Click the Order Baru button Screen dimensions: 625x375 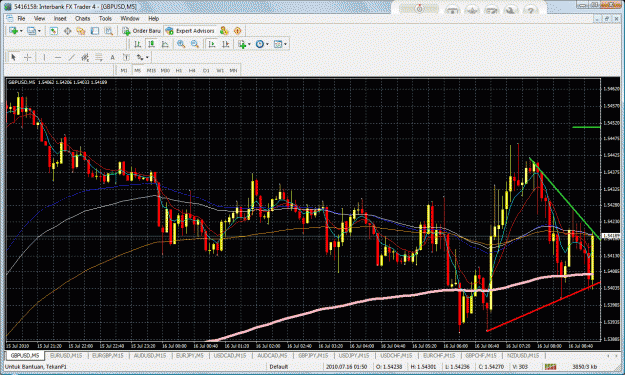(x=142, y=31)
